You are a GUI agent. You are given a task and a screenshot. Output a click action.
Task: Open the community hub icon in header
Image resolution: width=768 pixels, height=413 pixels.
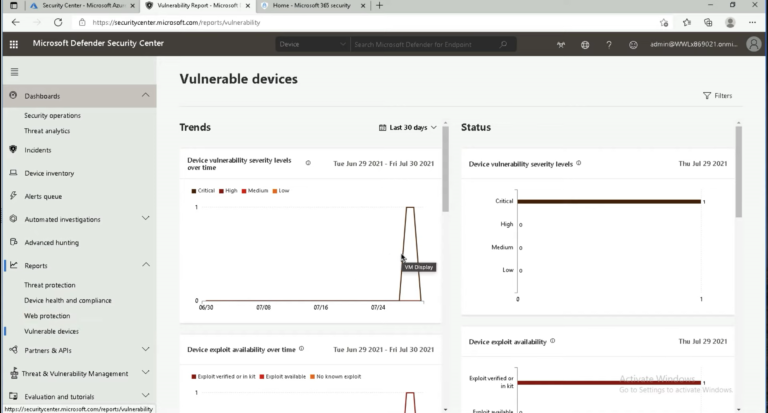click(x=561, y=45)
